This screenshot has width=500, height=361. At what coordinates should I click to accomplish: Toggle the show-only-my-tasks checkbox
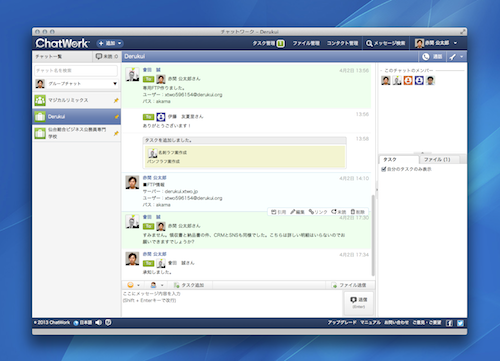coord(383,169)
